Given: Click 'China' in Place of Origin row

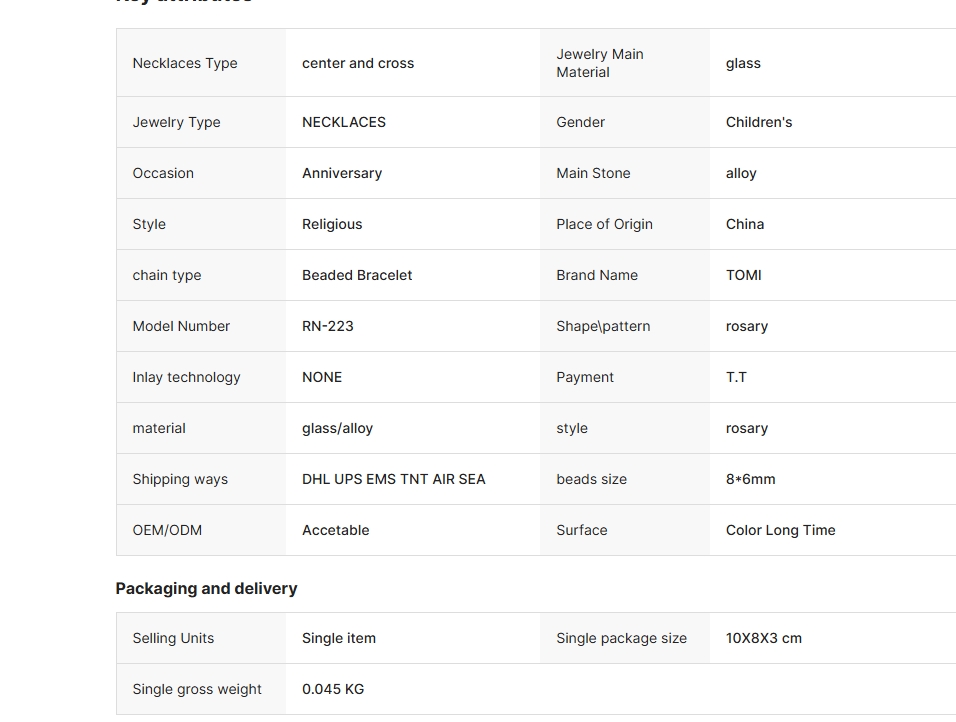Looking at the screenshot, I should [x=745, y=224].
